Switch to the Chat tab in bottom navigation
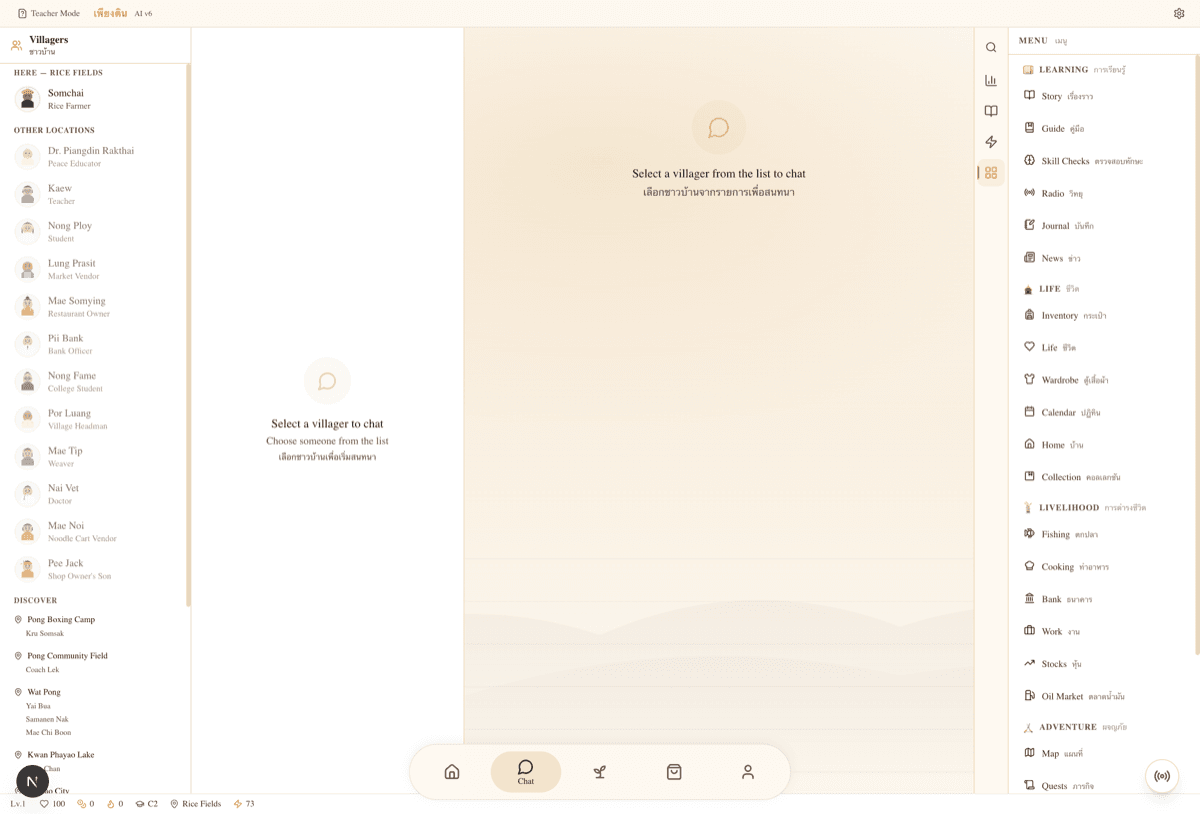The image size is (1200, 814). click(525, 771)
